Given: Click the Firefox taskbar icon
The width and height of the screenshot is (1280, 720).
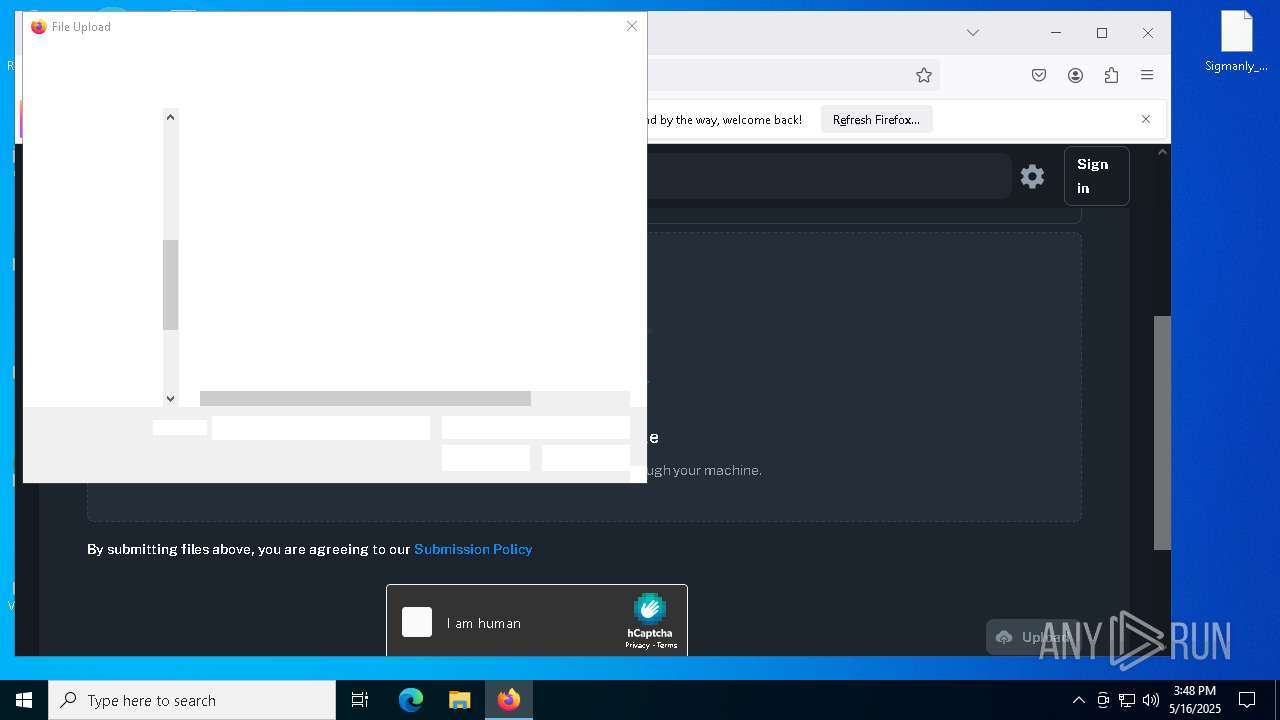Looking at the screenshot, I should tap(509, 700).
